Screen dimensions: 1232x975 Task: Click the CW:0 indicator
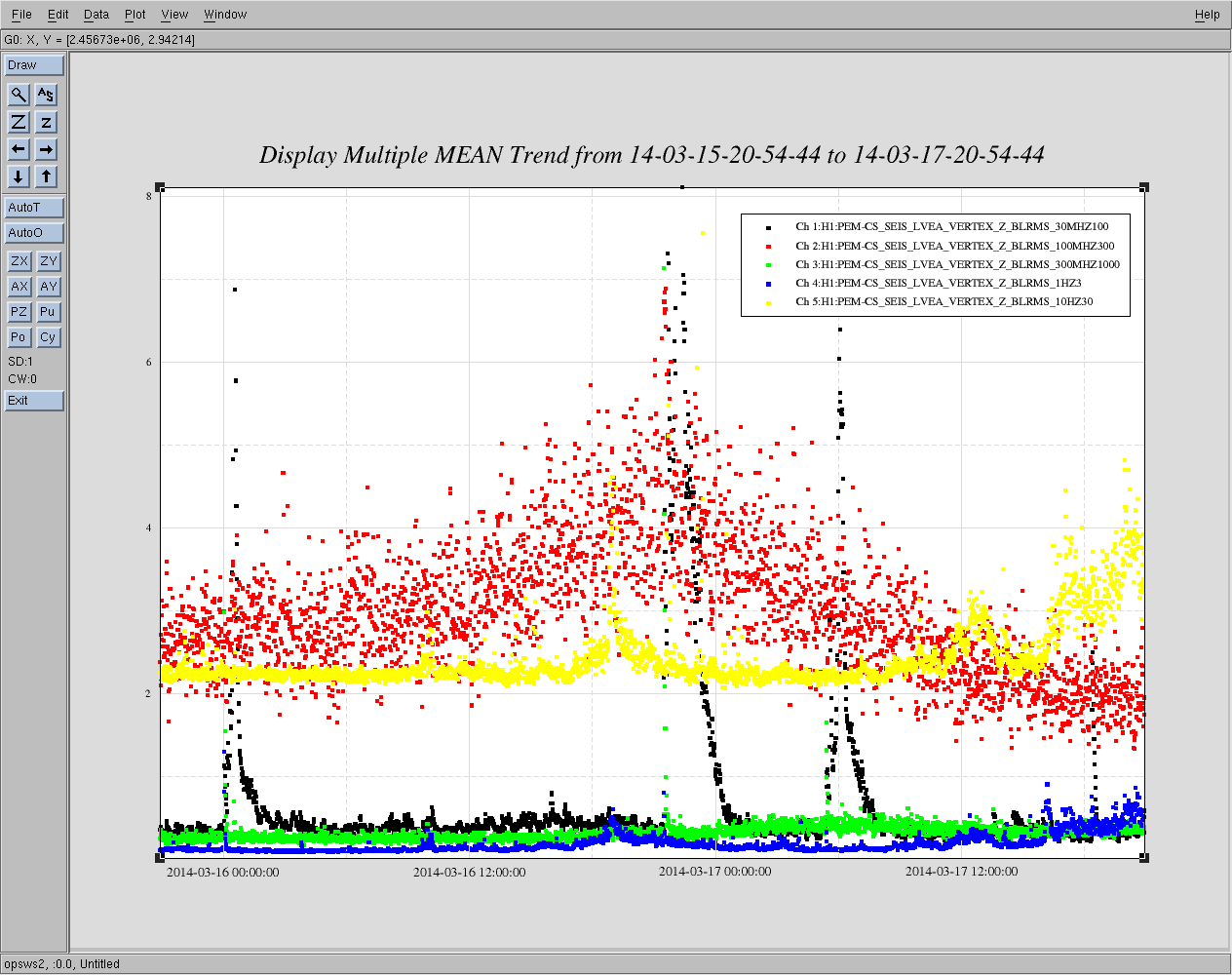click(22, 379)
